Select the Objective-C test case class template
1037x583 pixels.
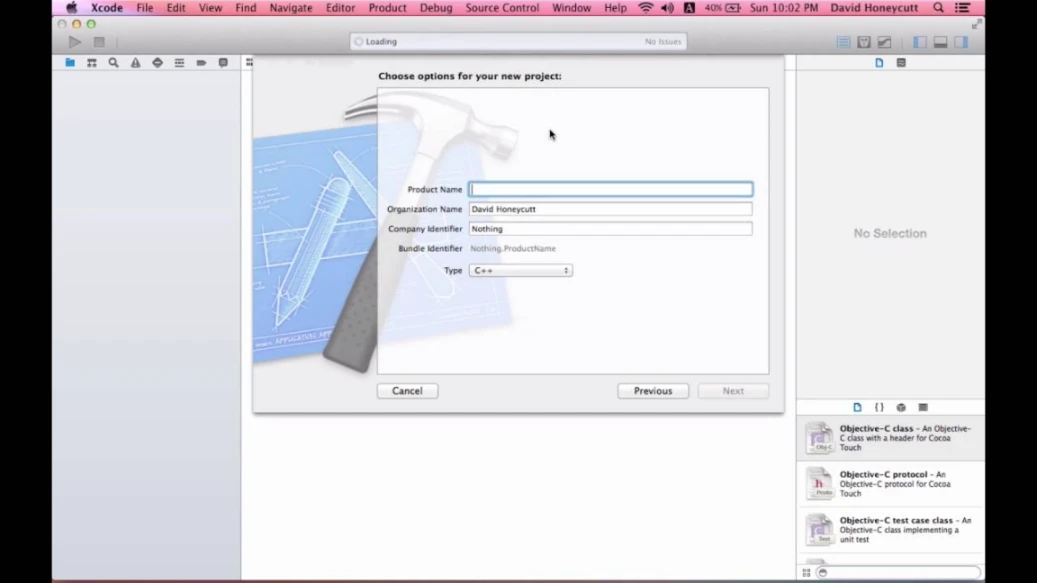click(890, 529)
